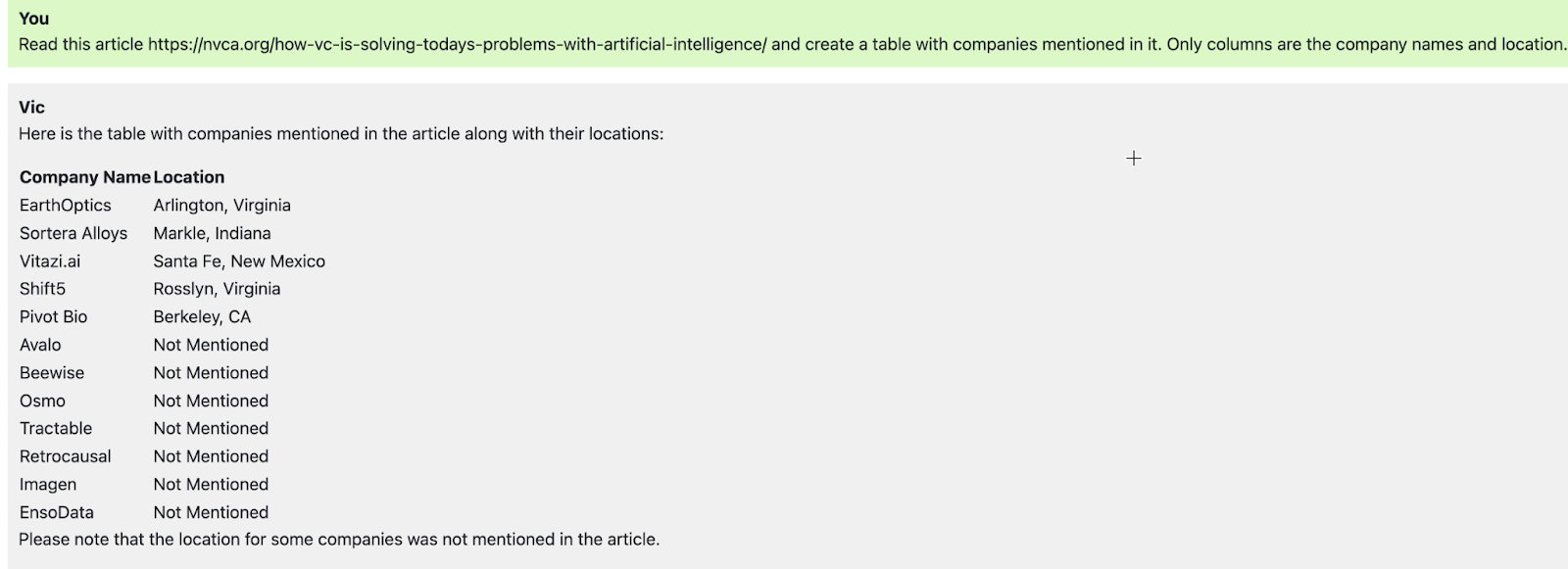Click the NVCA article URL in message

(457, 45)
